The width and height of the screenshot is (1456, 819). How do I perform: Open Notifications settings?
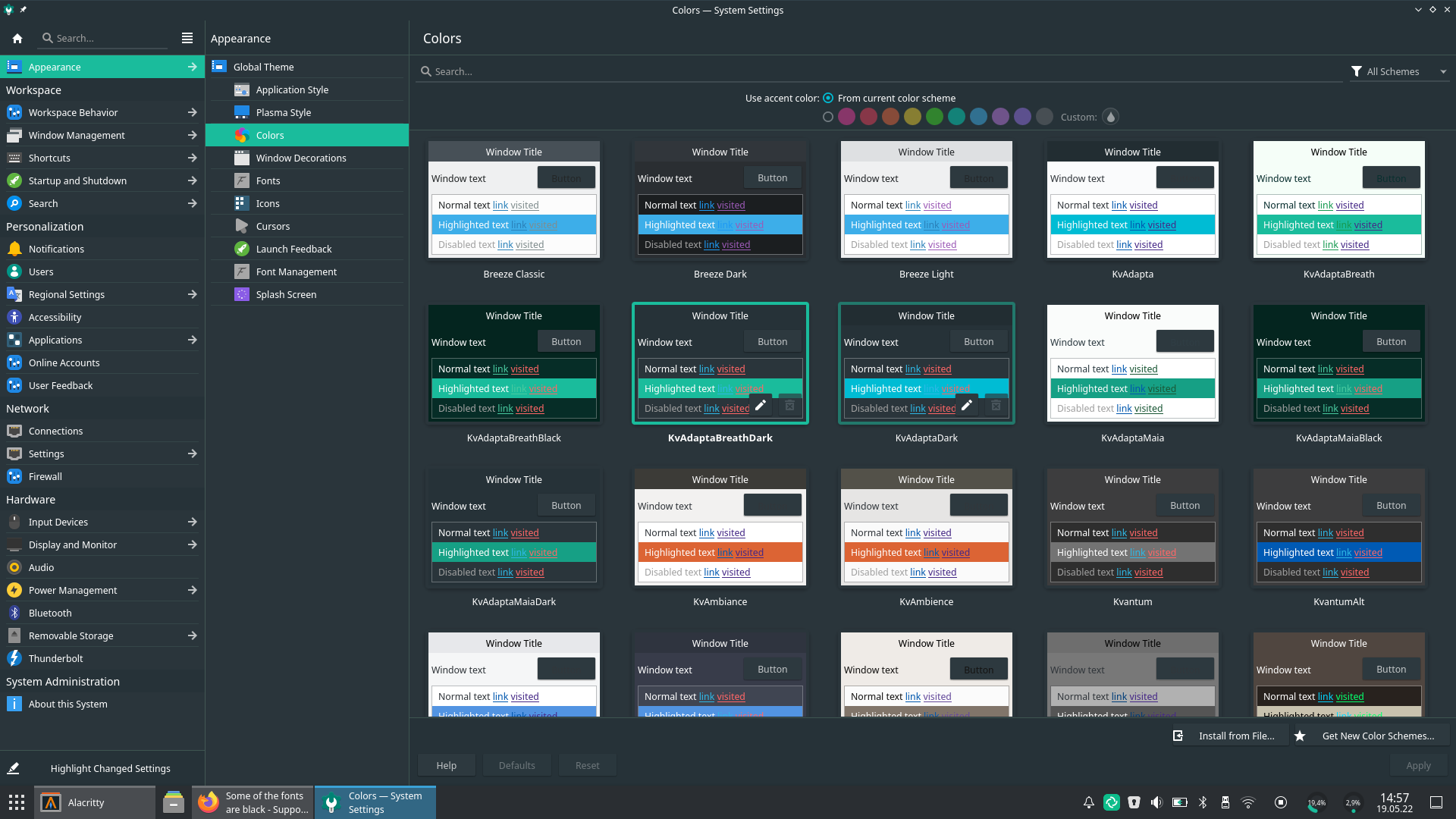[x=102, y=249]
